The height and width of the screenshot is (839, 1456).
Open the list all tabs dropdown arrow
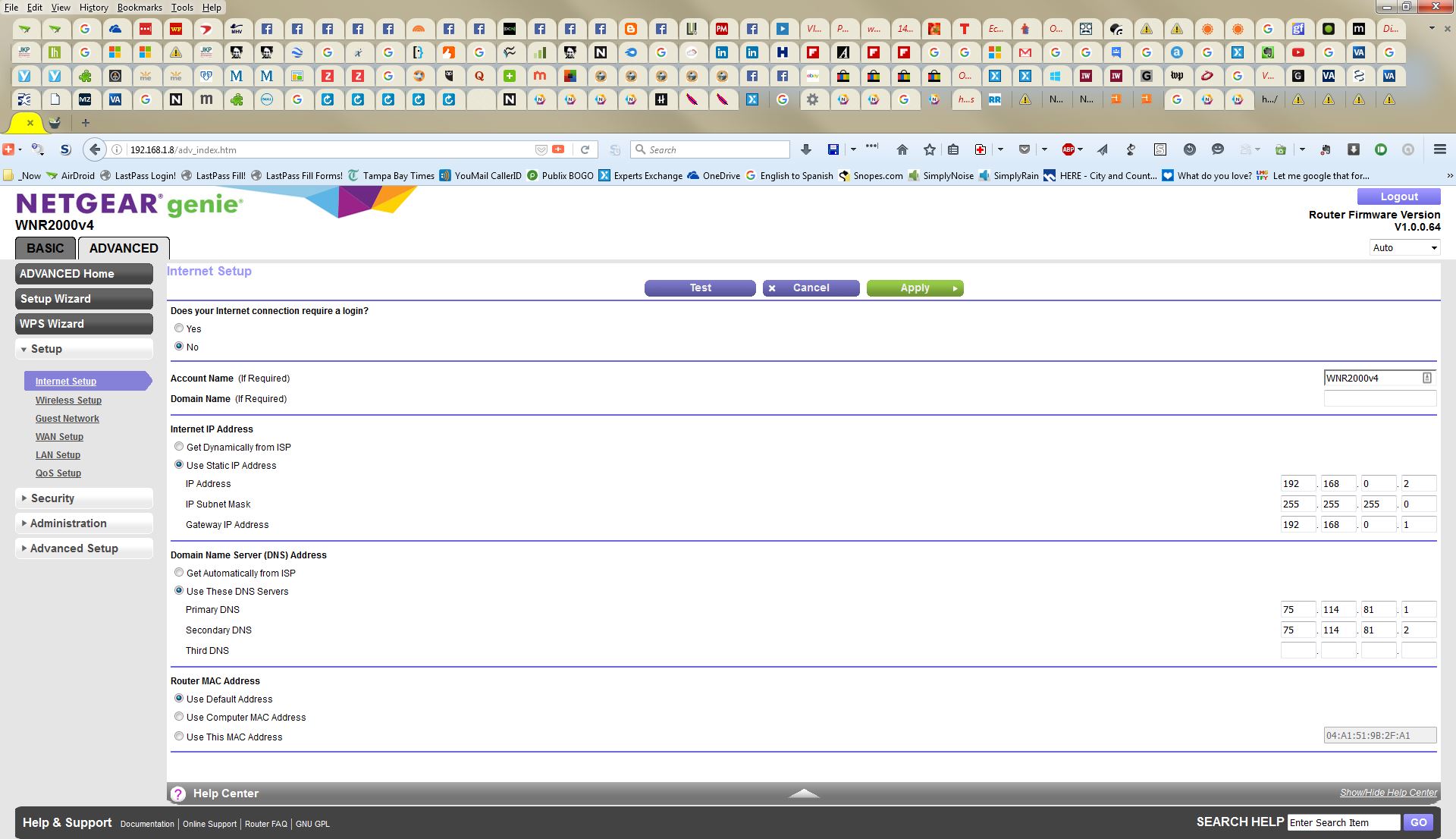1432,29
